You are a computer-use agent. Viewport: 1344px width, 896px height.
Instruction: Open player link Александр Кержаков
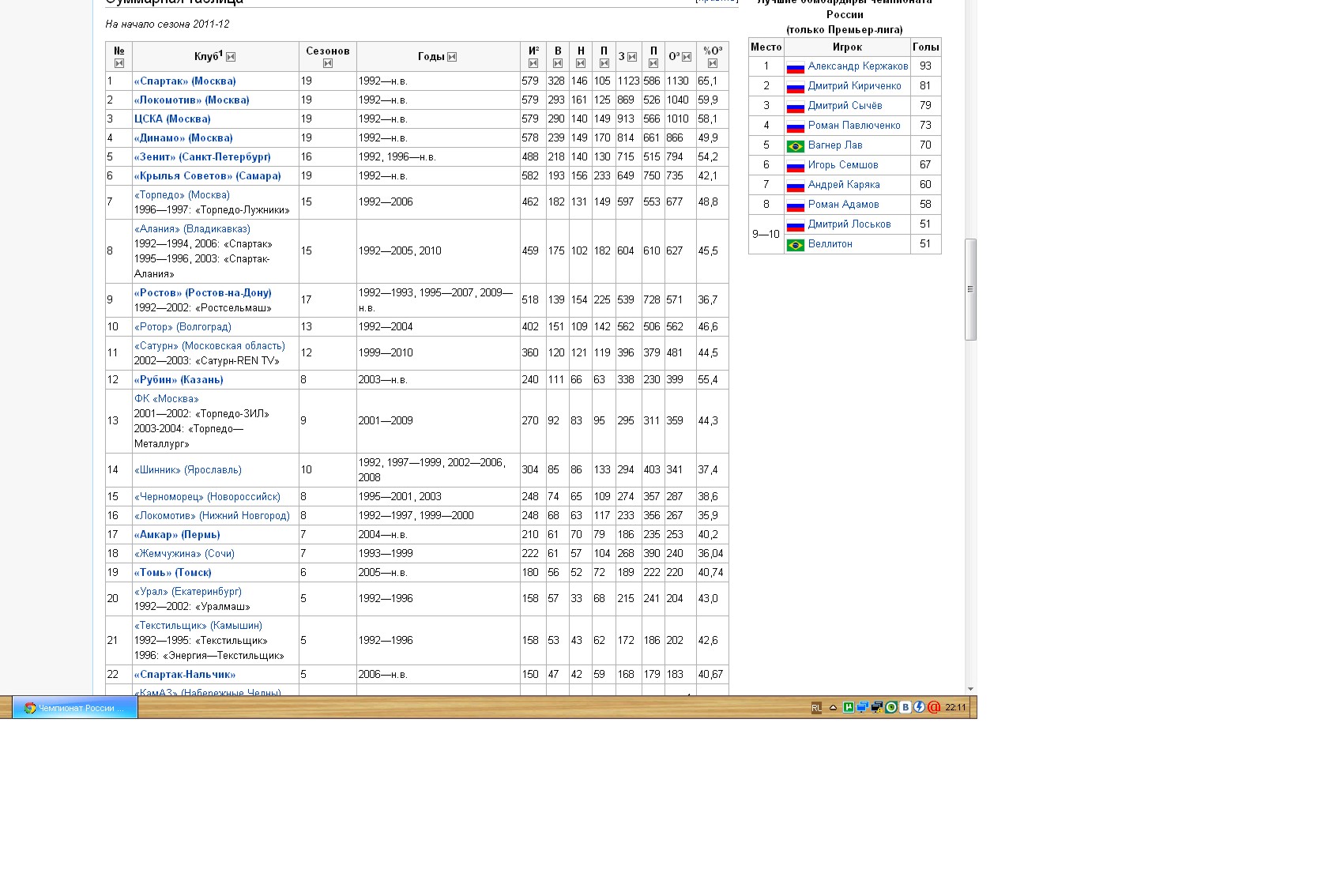point(858,66)
